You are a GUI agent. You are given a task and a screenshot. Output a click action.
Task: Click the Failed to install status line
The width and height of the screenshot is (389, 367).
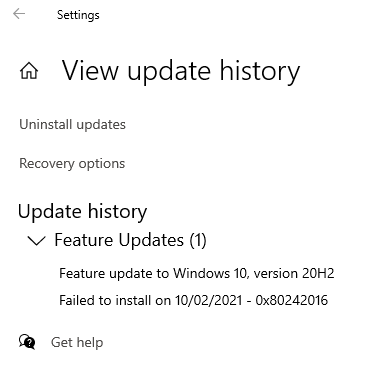193,300
